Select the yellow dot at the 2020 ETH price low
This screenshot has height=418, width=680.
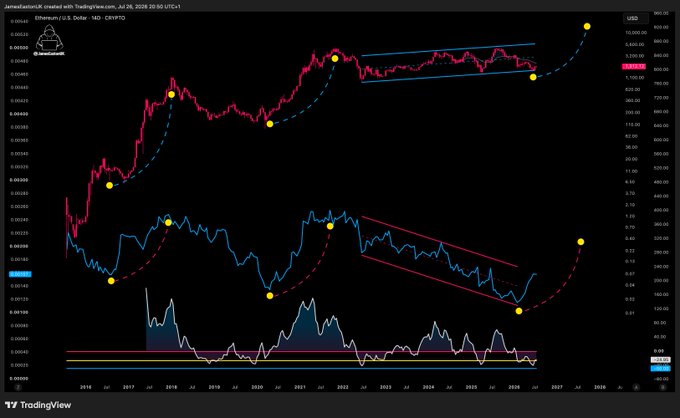pyautogui.click(x=270, y=124)
